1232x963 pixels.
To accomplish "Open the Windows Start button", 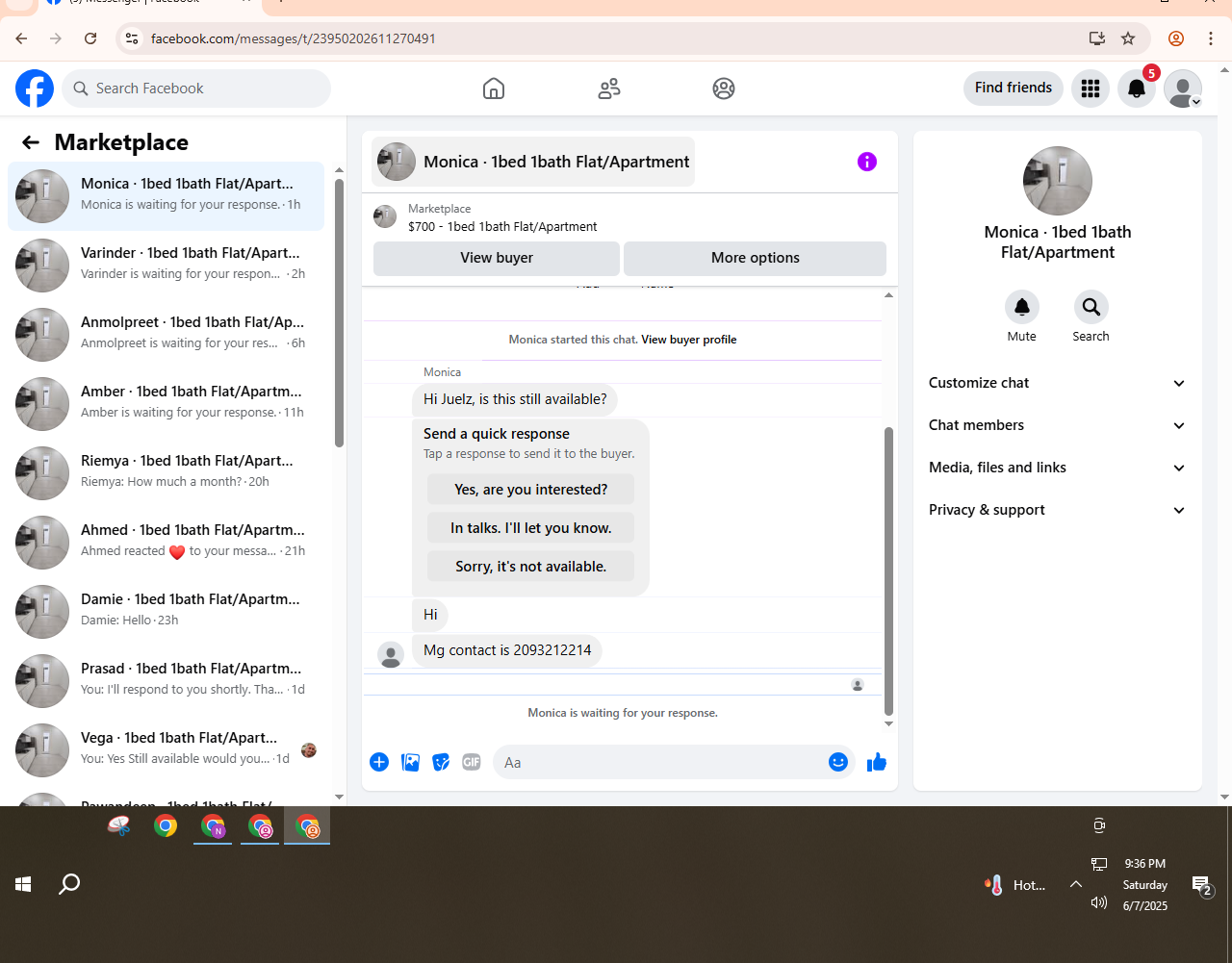I will pos(23,884).
